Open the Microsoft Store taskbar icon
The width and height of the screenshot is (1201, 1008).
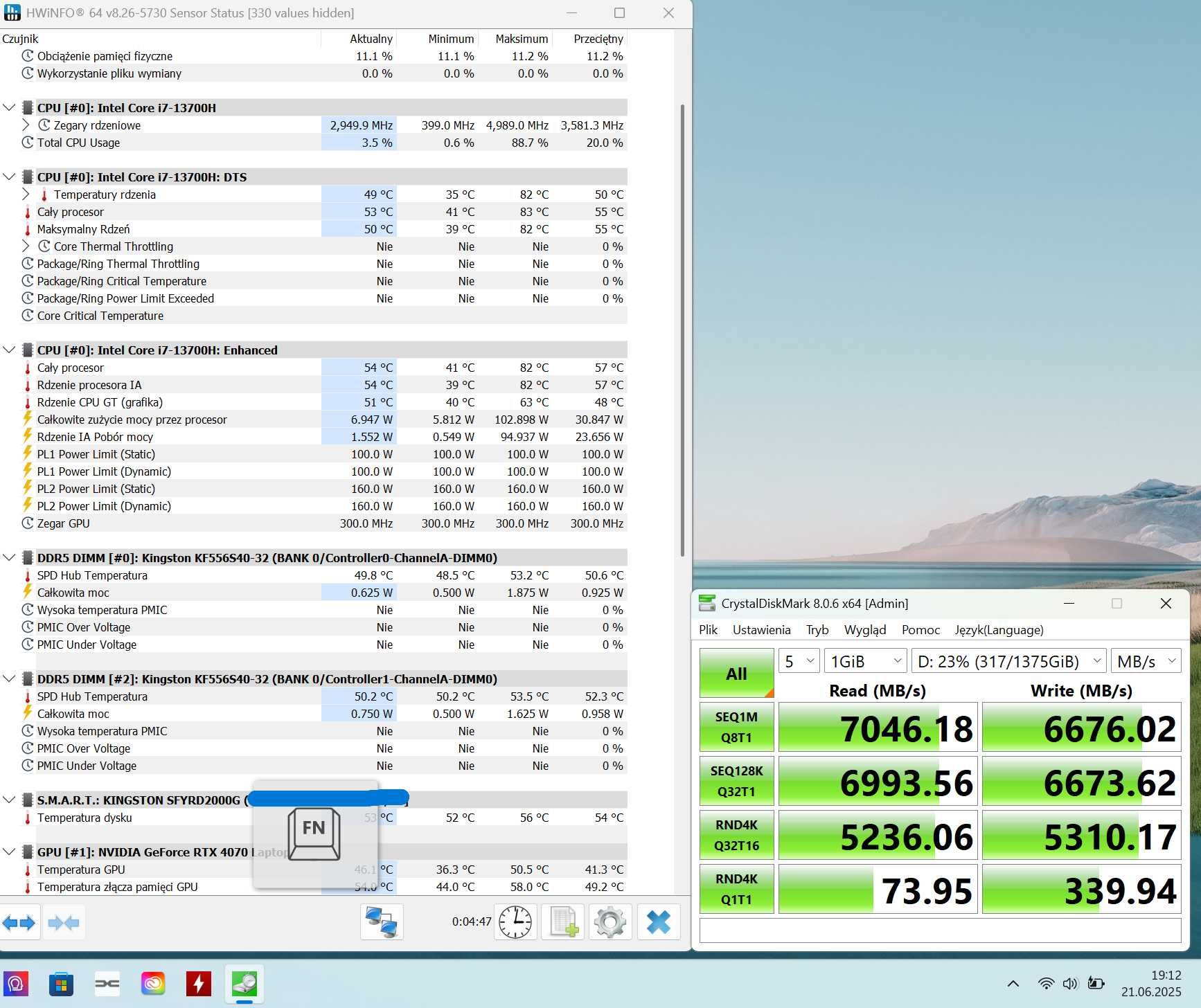[x=61, y=983]
